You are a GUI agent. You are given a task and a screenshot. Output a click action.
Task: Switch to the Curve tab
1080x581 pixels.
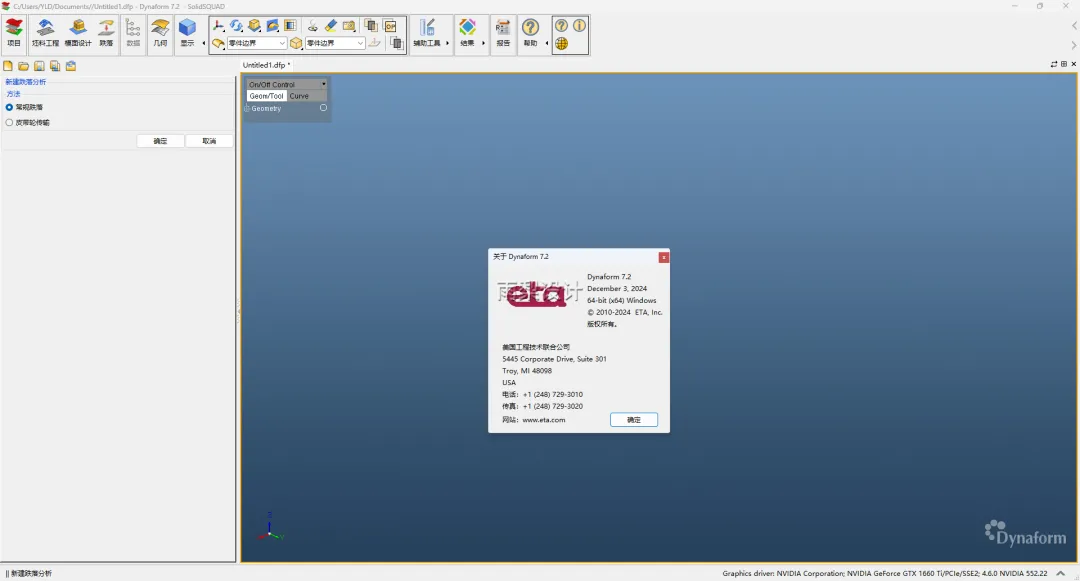(299, 96)
